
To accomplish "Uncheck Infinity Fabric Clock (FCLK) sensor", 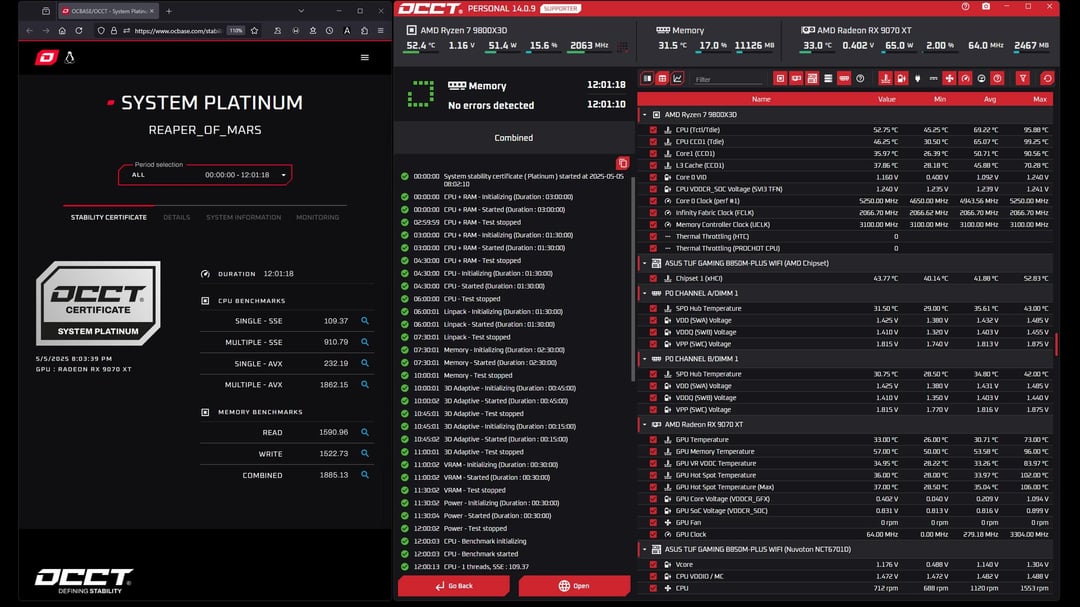I will point(653,213).
